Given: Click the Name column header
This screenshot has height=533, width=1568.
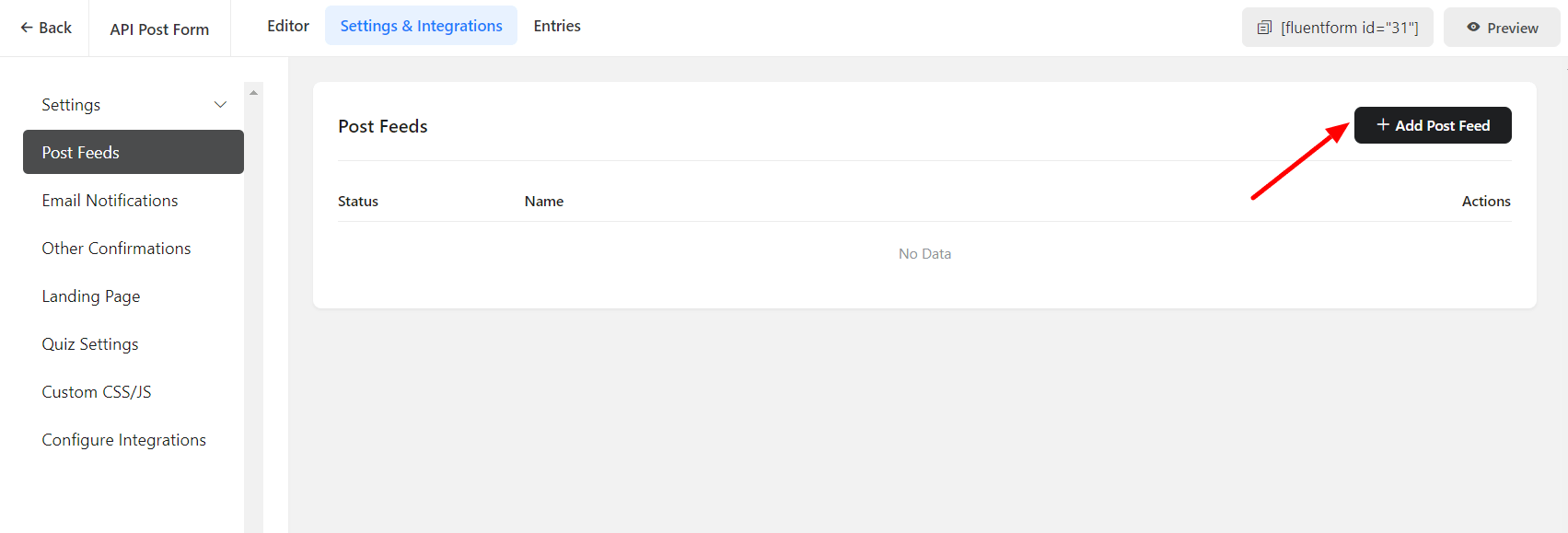Looking at the screenshot, I should [x=544, y=202].
